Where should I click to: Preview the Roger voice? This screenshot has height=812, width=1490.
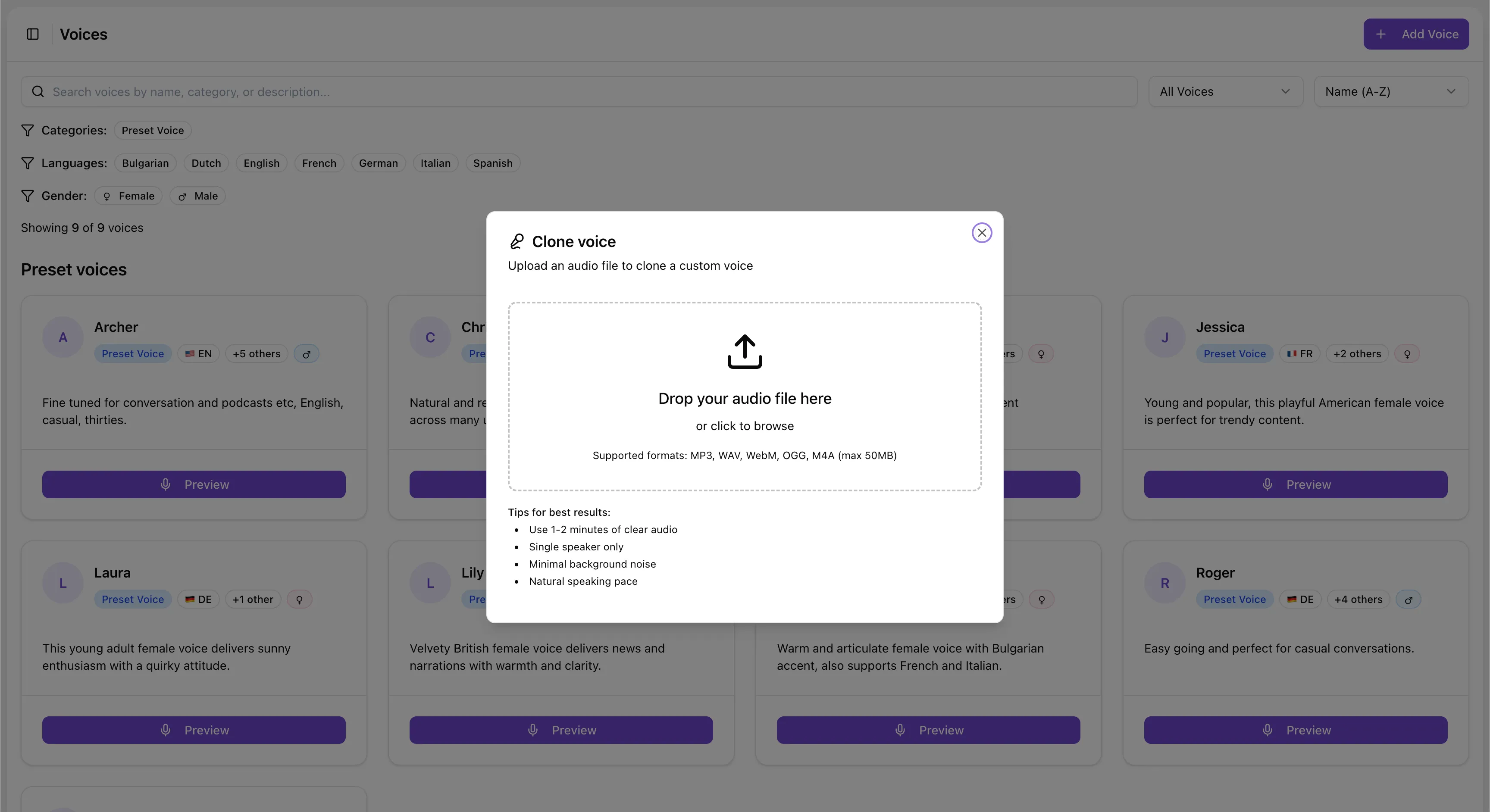pos(1296,731)
